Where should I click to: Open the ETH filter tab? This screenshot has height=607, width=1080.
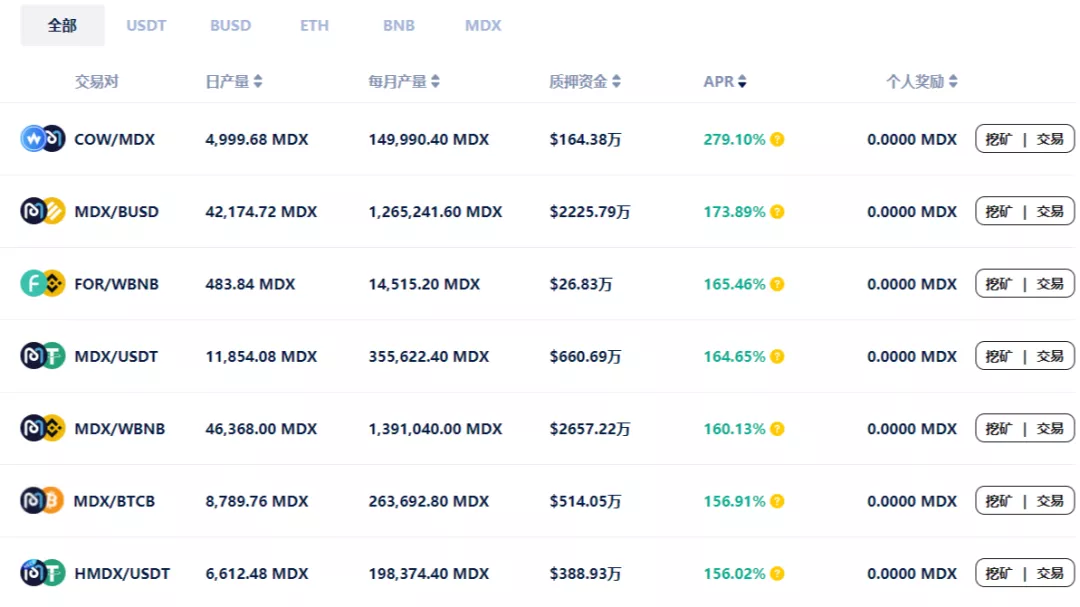(314, 25)
